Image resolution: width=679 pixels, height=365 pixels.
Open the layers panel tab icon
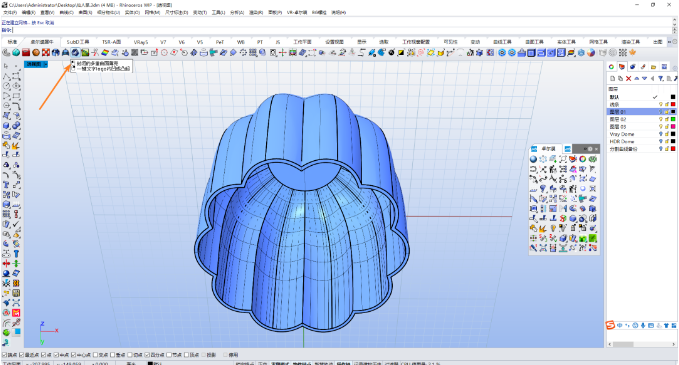622,67
